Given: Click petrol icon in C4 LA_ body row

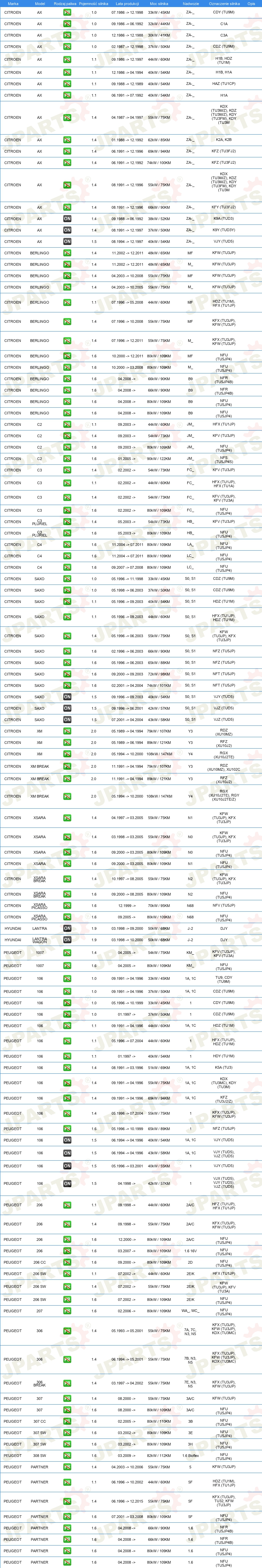Looking at the screenshot, I should [x=67, y=545].
